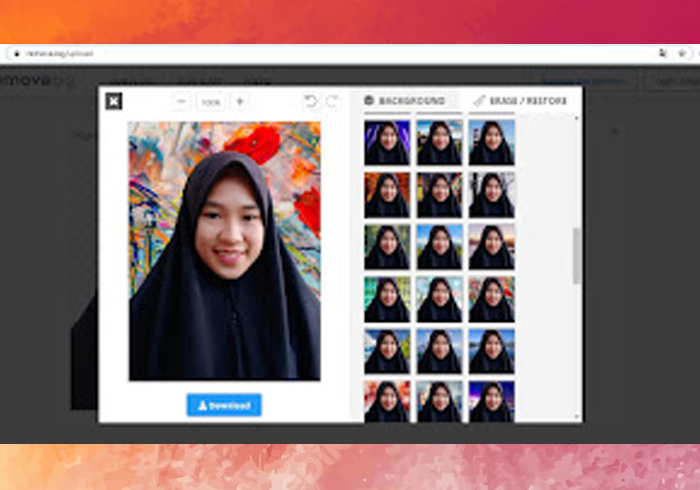Redo the last edit

click(332, 101)
